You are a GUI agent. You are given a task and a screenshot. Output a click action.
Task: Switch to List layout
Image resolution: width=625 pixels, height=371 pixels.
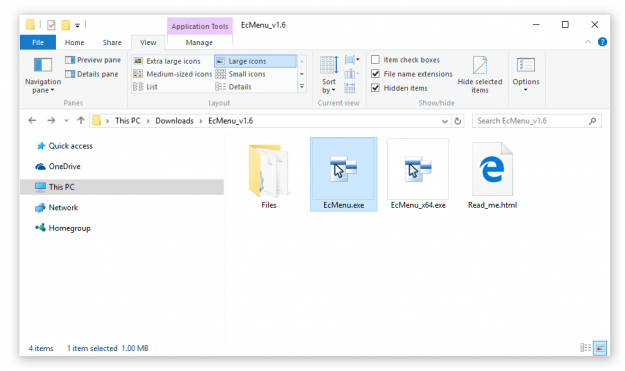[x=145, y=86]
